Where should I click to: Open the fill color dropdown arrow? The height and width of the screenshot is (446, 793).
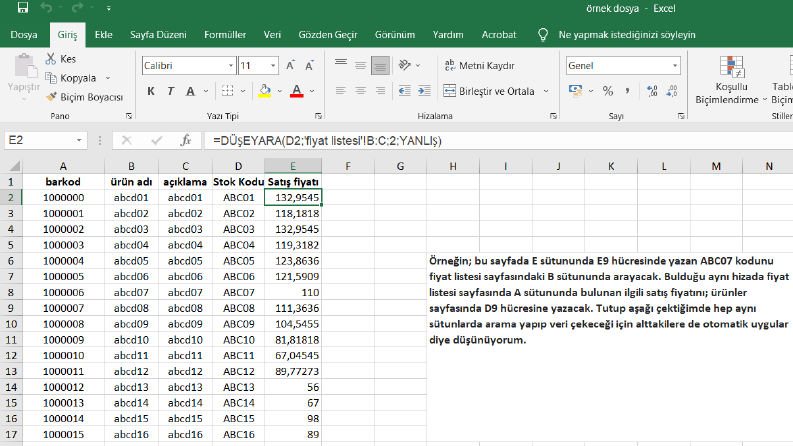click(x=280, y=92)
